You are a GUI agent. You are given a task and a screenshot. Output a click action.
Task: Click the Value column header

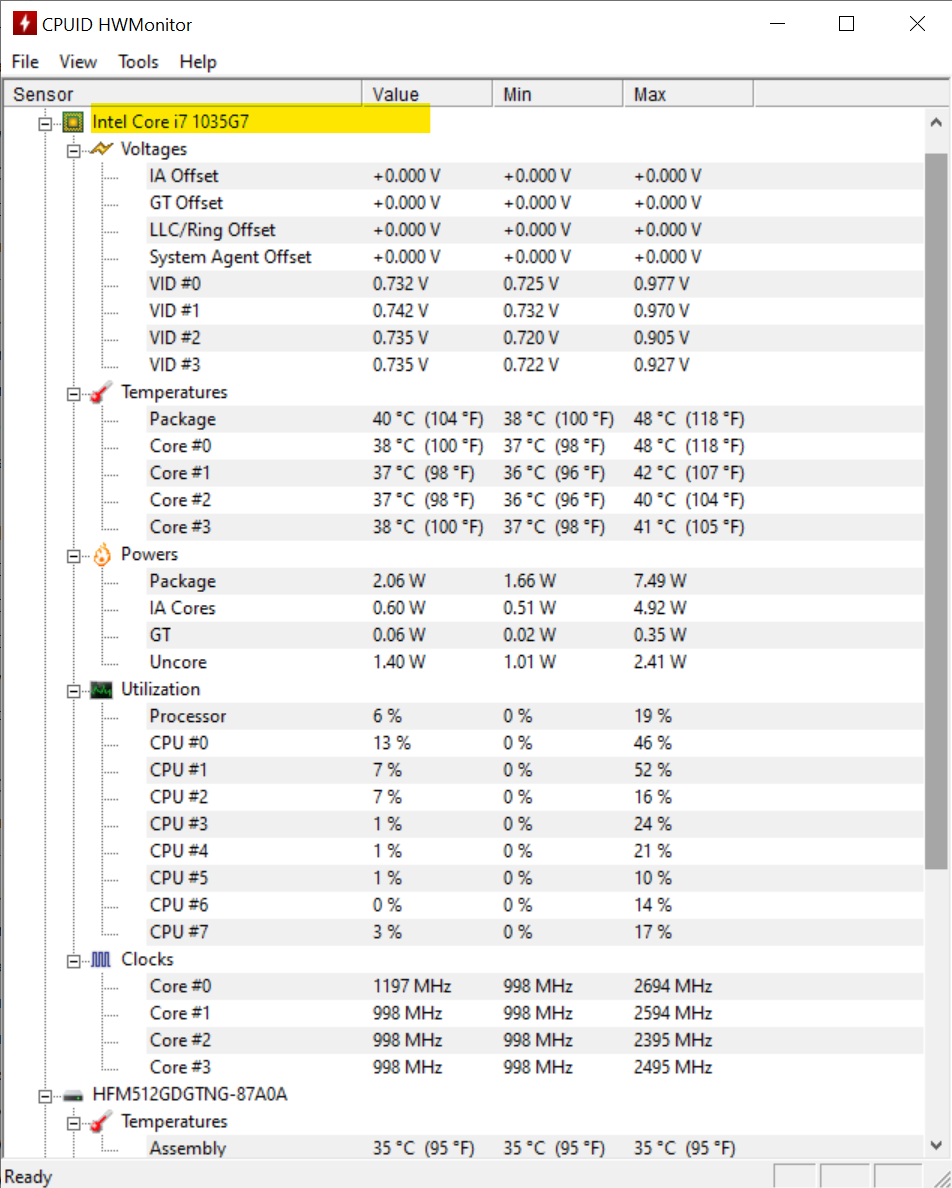click(427, 94)
